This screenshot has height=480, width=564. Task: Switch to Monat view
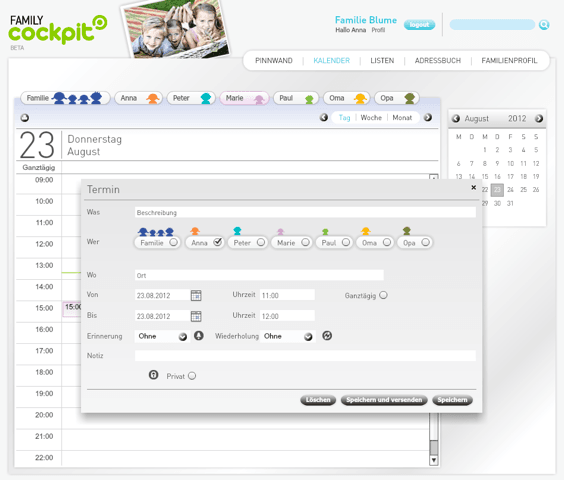402,118
